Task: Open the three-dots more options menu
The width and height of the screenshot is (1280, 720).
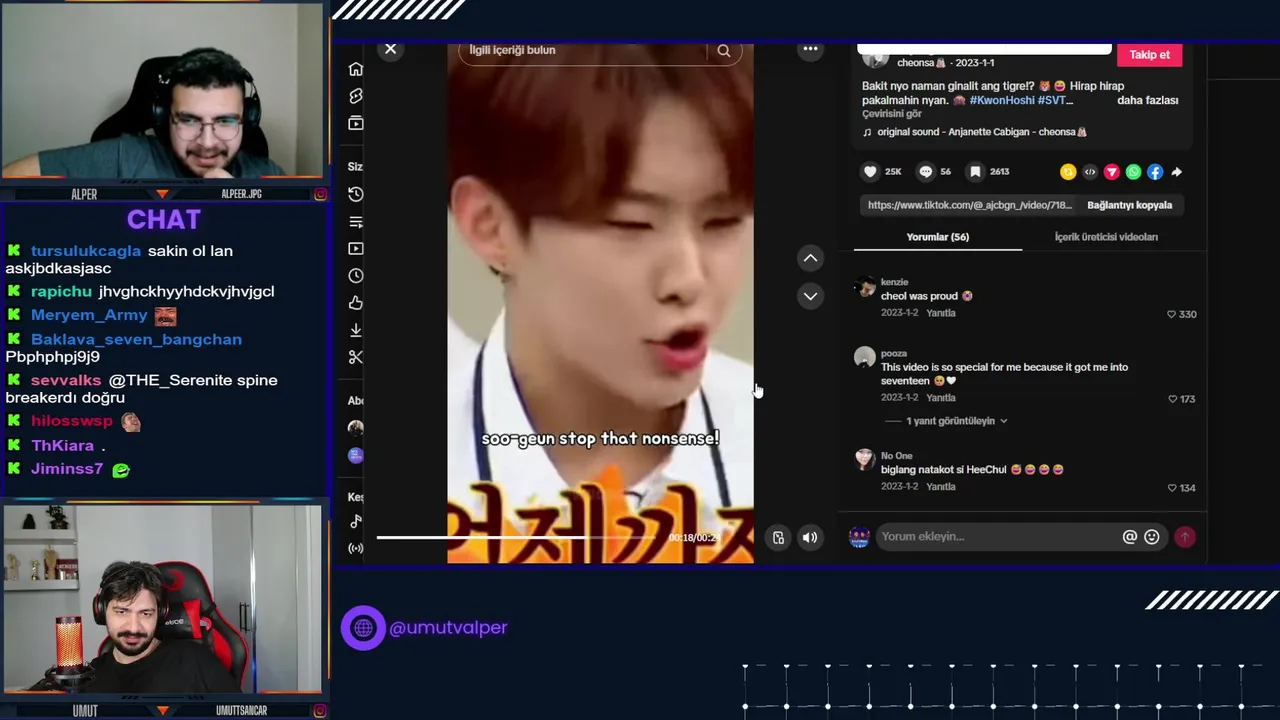Action: 810,49
